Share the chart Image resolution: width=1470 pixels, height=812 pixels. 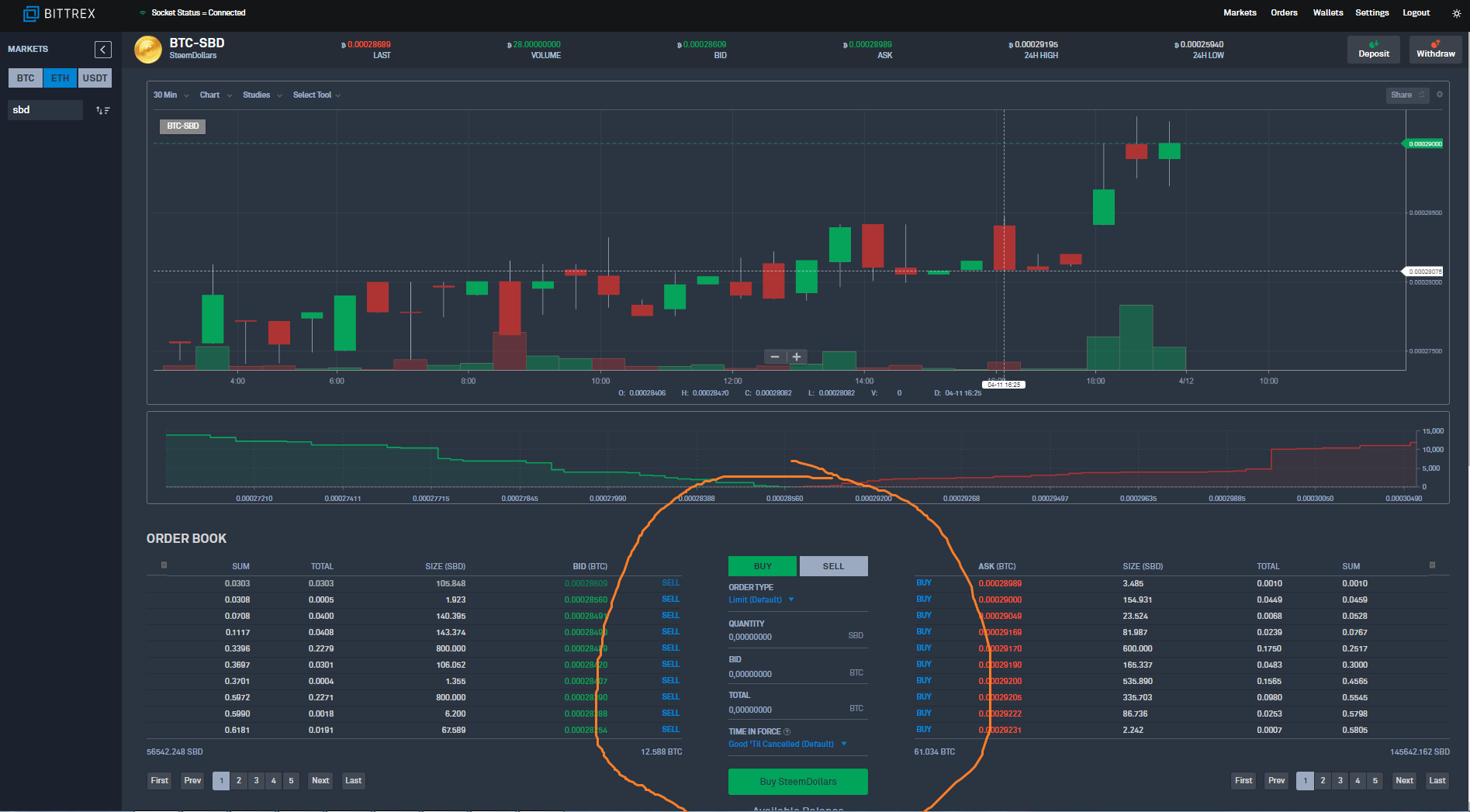(x=1407, y=95)
